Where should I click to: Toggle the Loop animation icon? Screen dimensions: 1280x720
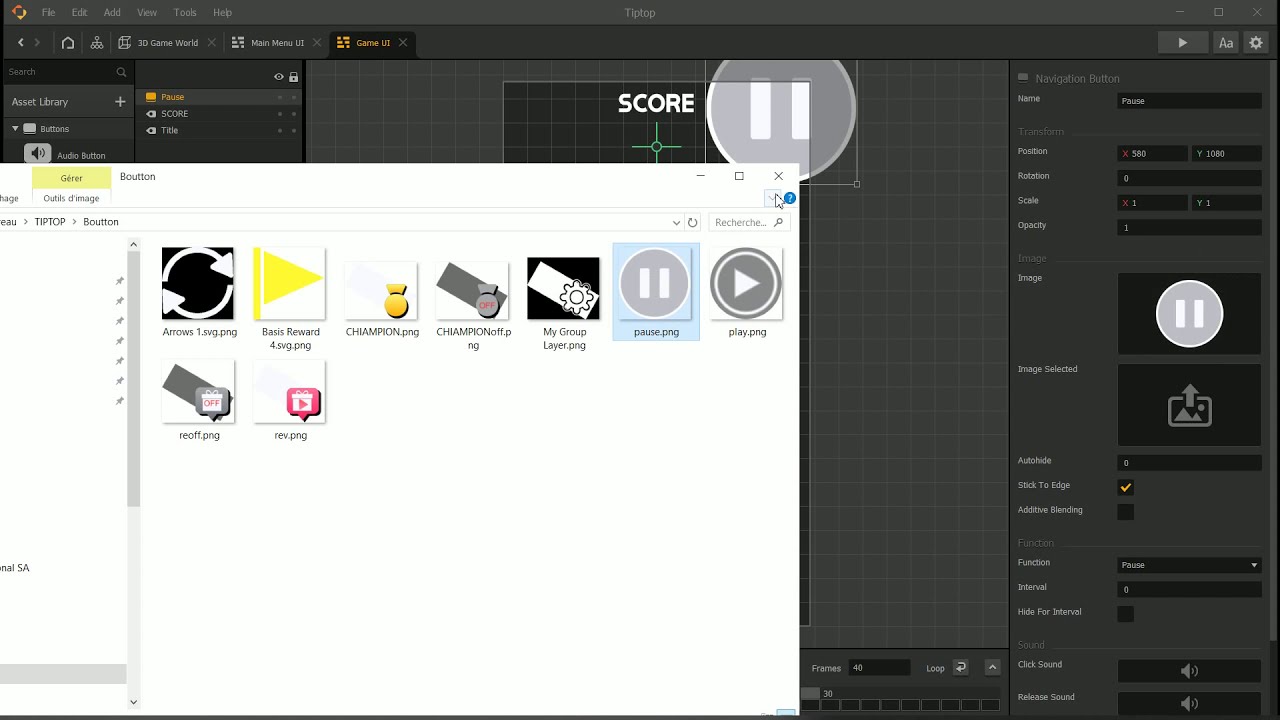click(x=960, y=668)
